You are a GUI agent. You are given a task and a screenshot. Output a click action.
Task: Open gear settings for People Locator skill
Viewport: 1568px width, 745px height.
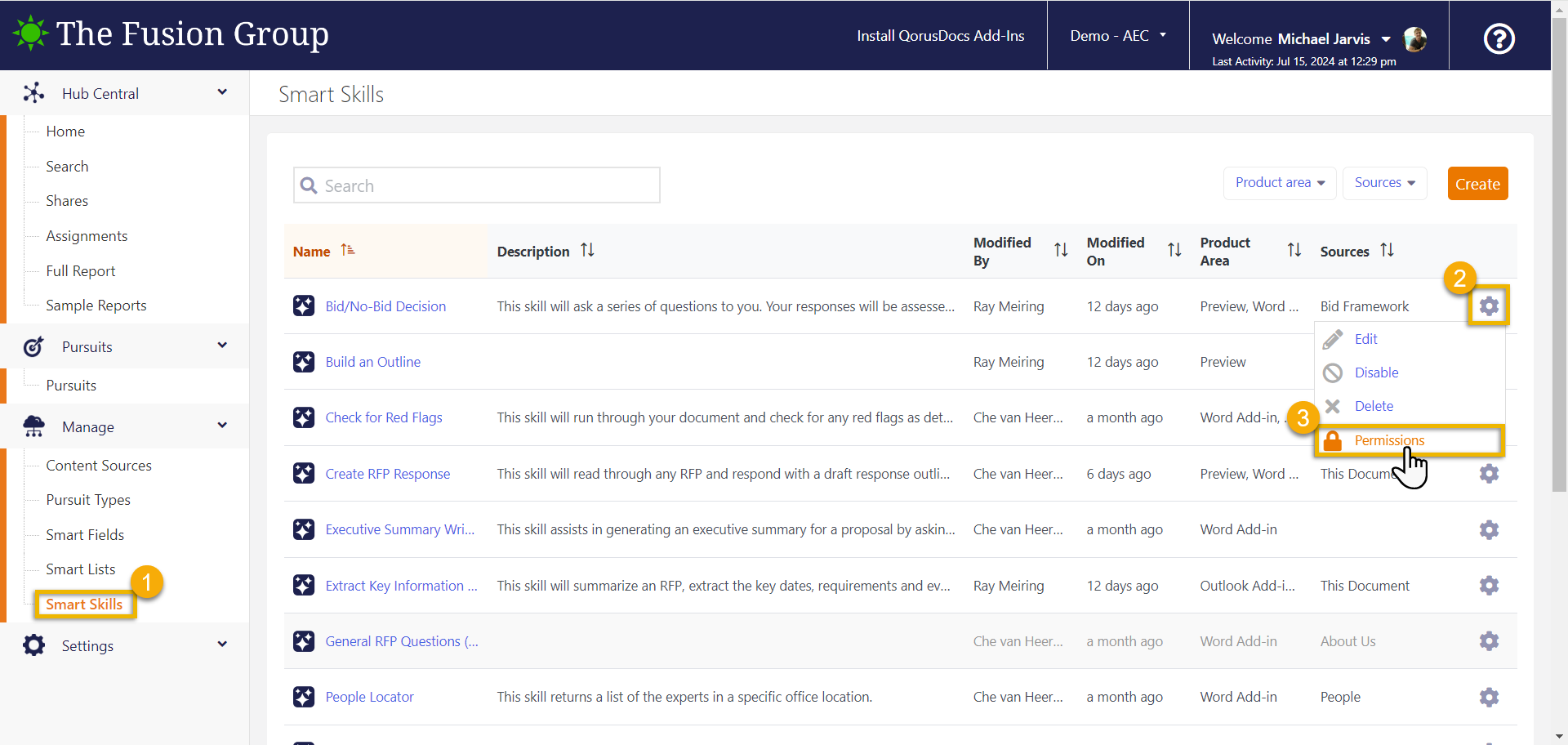point(1489,697)
